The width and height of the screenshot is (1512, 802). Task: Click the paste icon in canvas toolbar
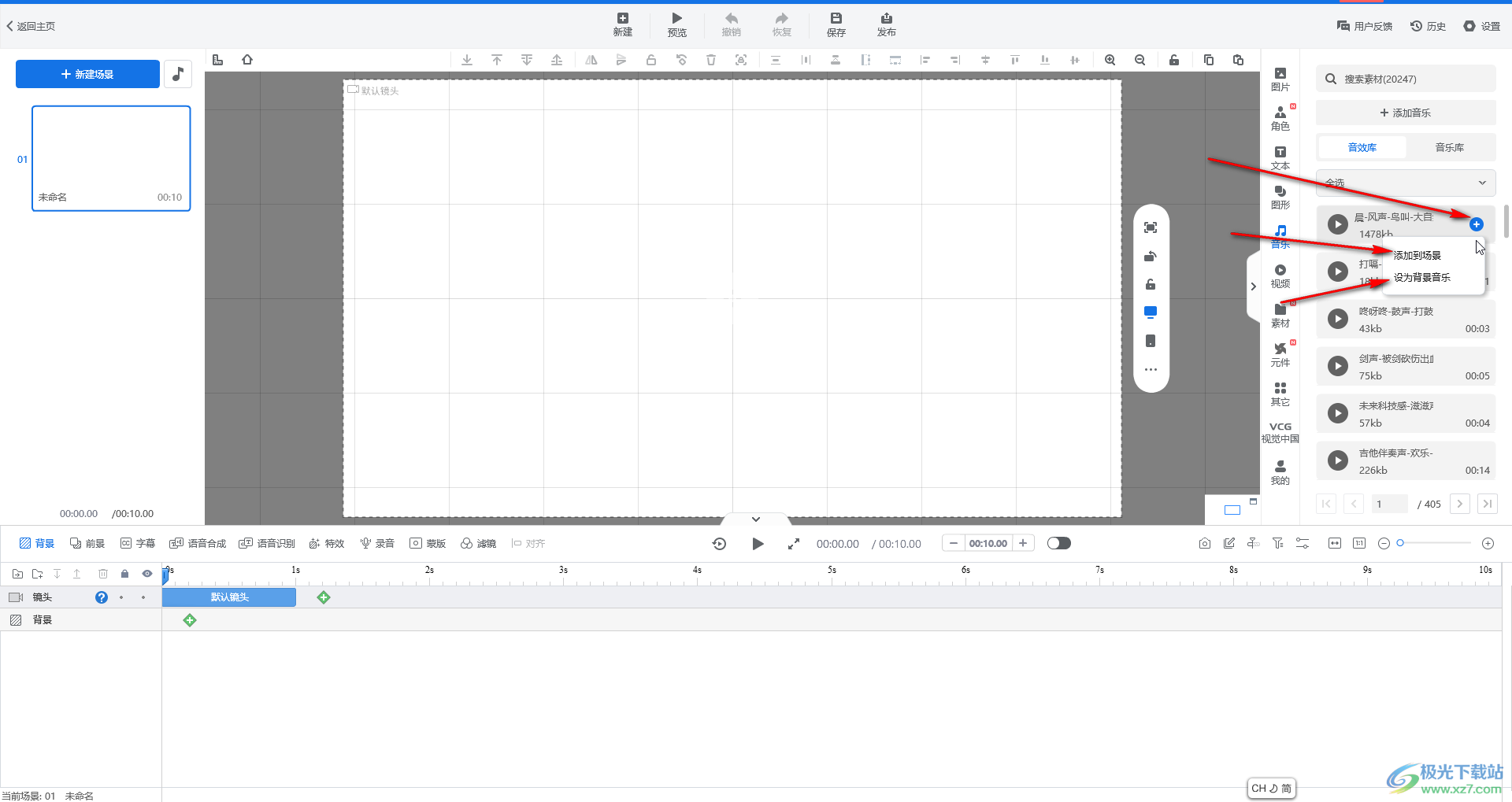coord(1238,60)
